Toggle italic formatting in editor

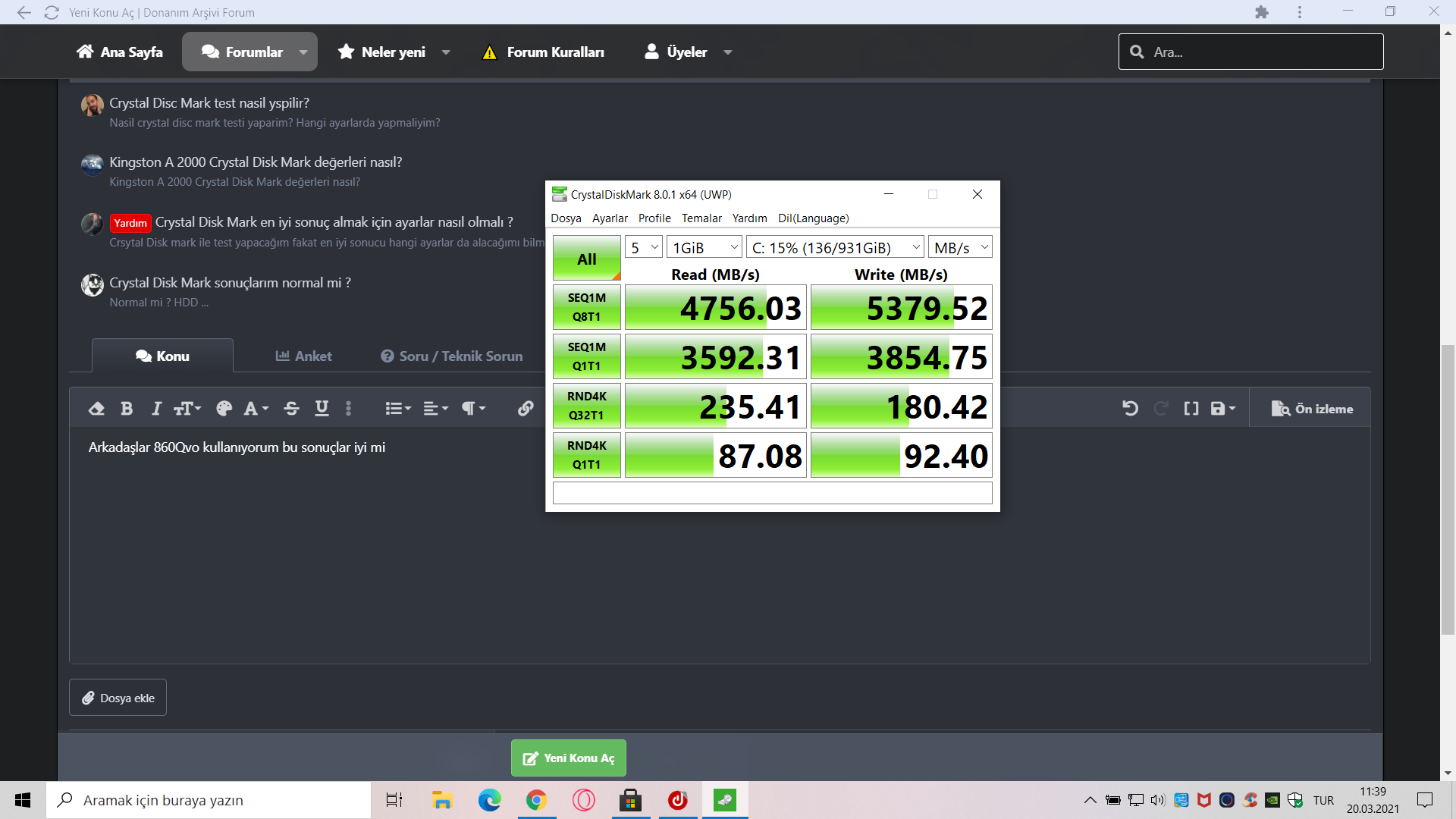tap(156, 409)
